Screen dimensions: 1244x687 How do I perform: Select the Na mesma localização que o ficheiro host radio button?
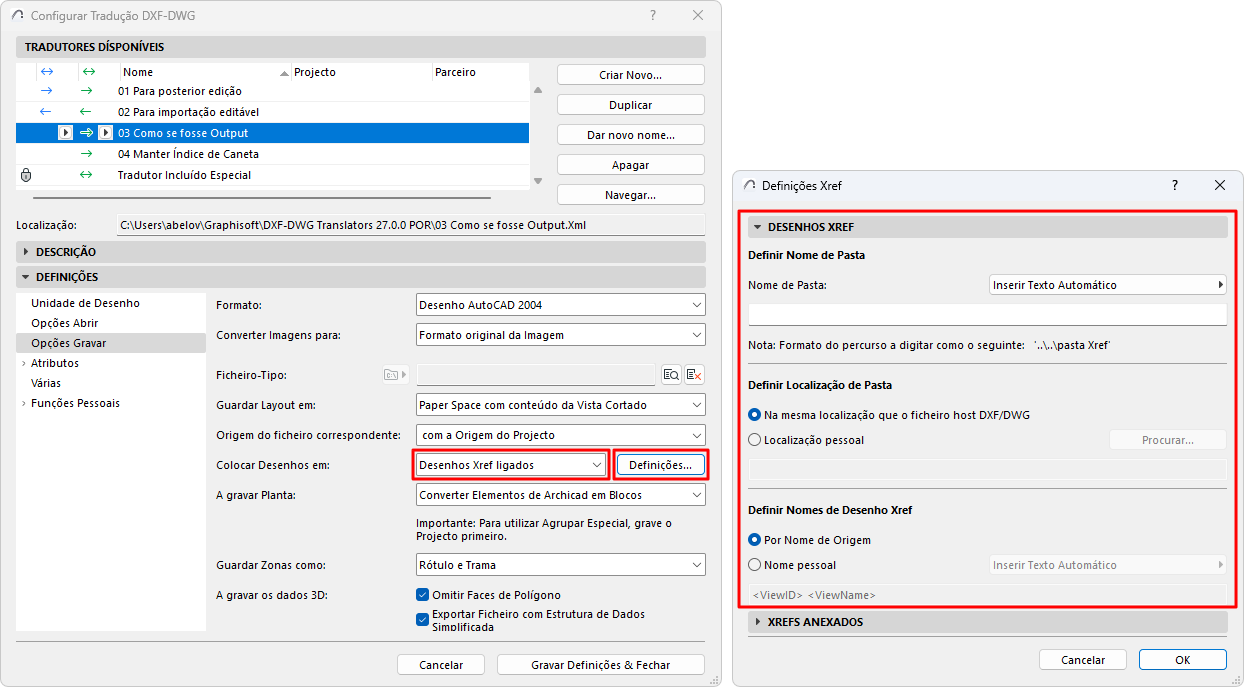point(755,415)
